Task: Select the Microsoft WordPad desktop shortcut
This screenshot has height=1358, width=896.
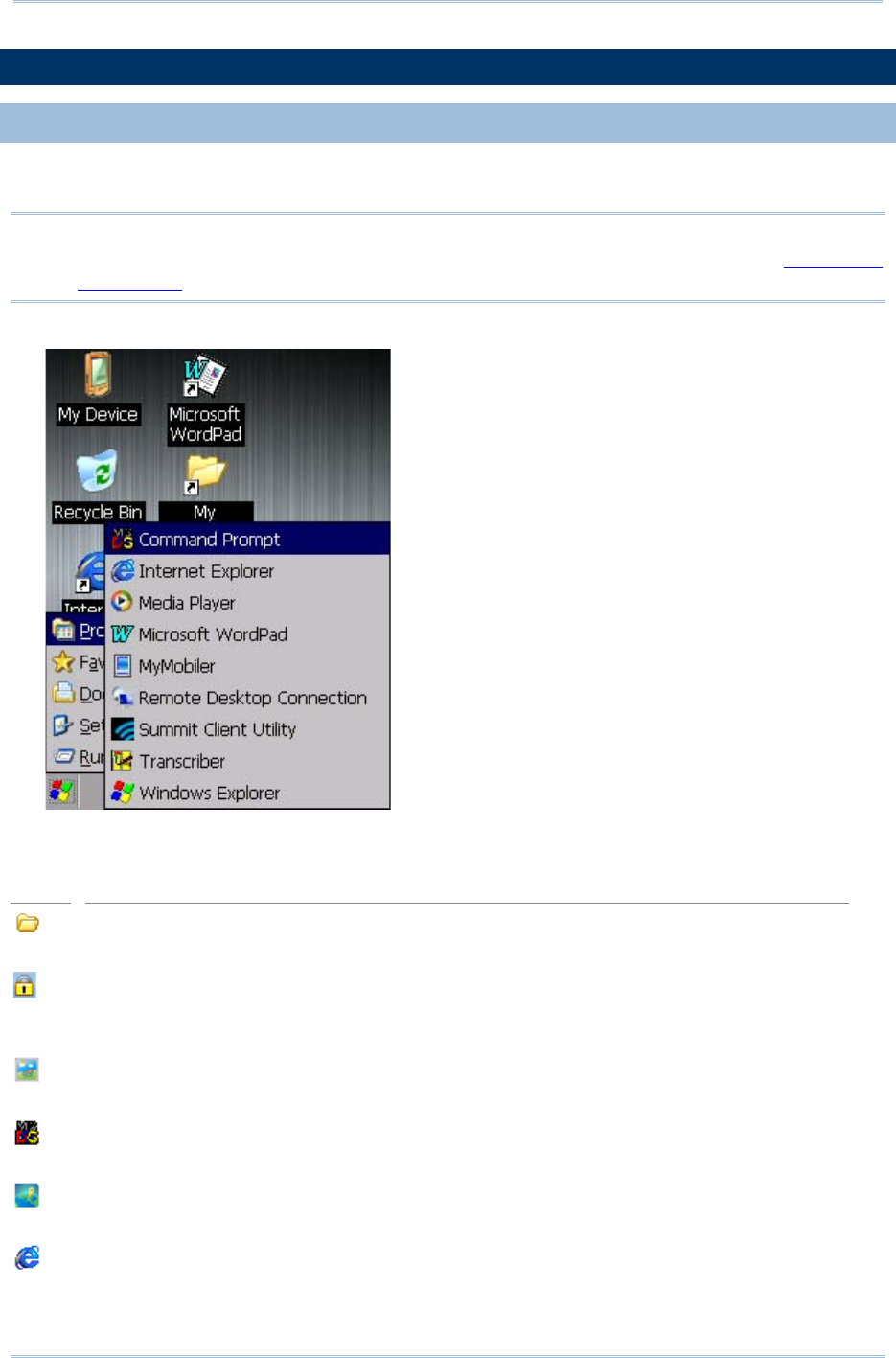Action: click(205, 400)
